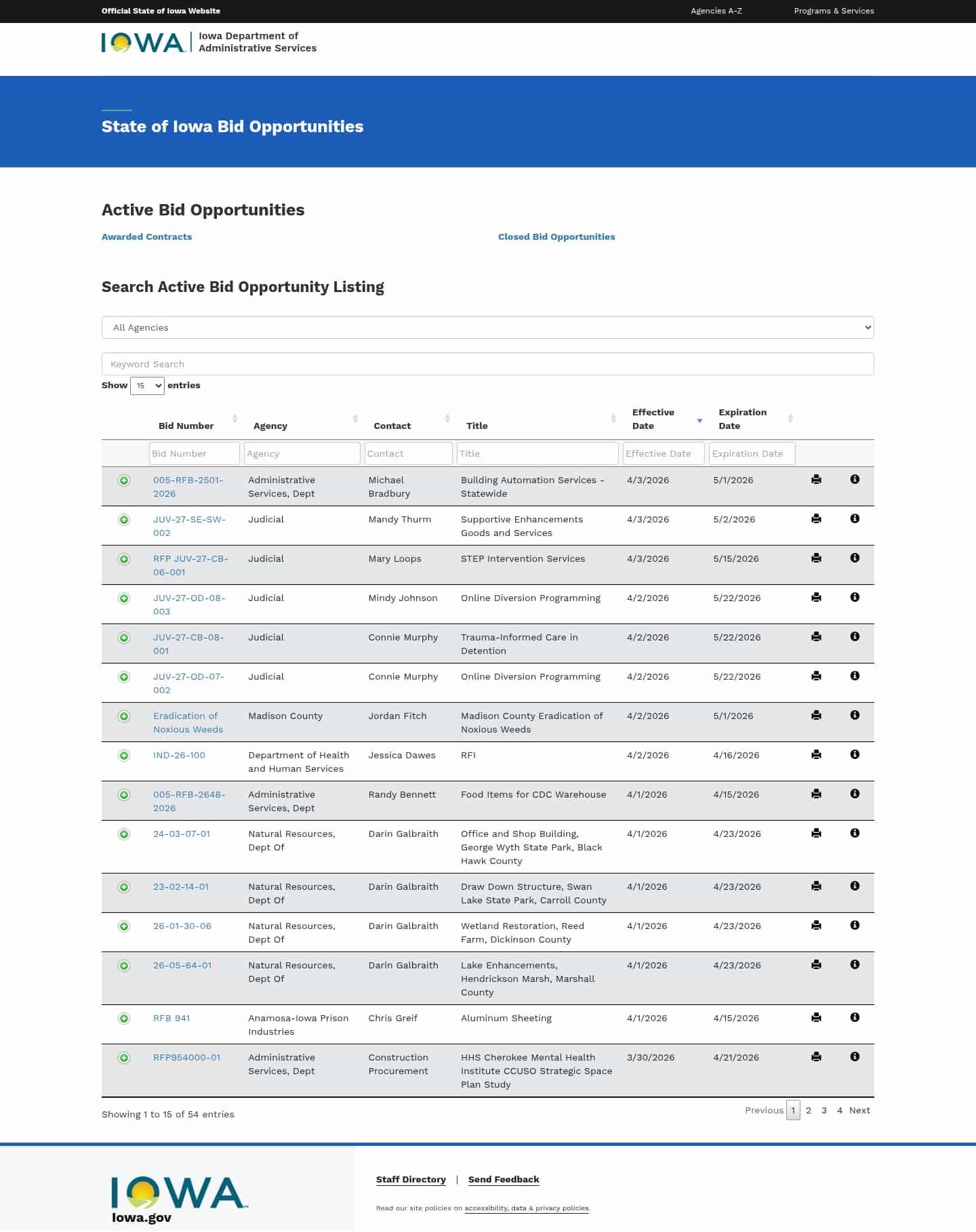
Task: Print the RFP954000-01 bid details
Action: click(816, 1056)
